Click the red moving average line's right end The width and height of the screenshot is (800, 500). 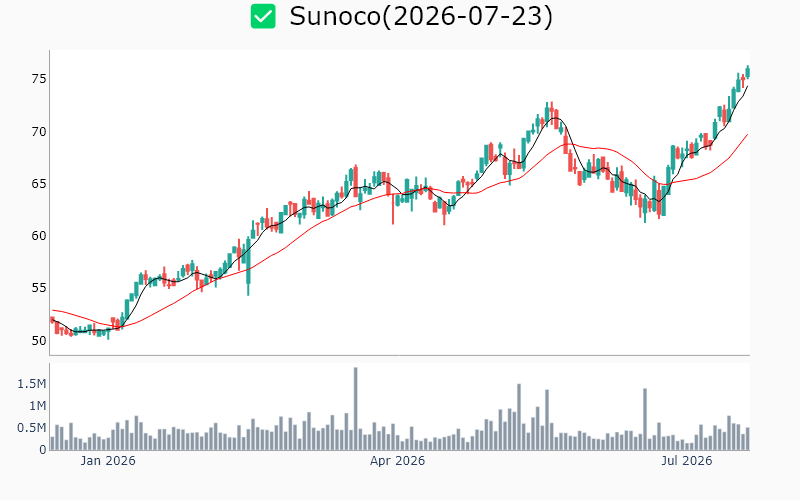747,135
